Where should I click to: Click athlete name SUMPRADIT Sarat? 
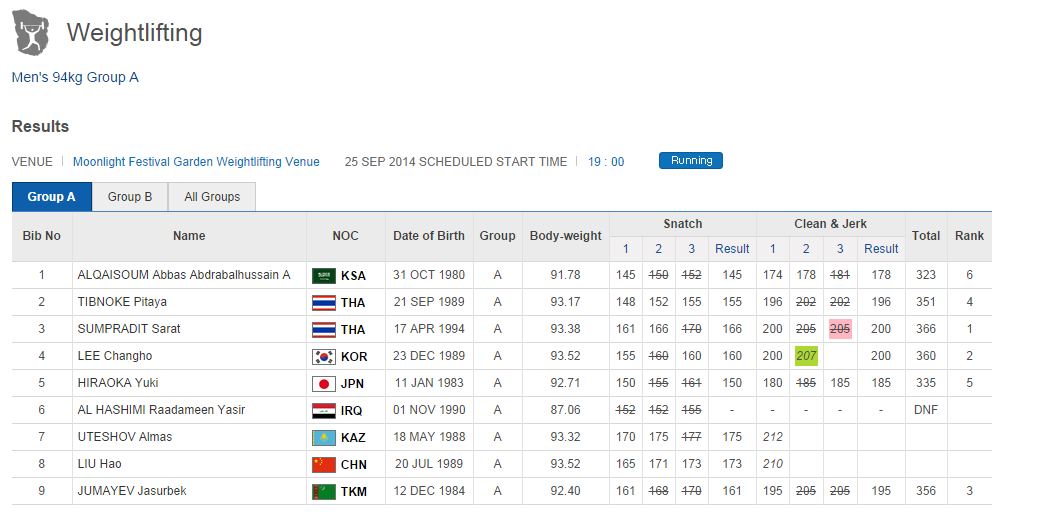pos(129,330)
